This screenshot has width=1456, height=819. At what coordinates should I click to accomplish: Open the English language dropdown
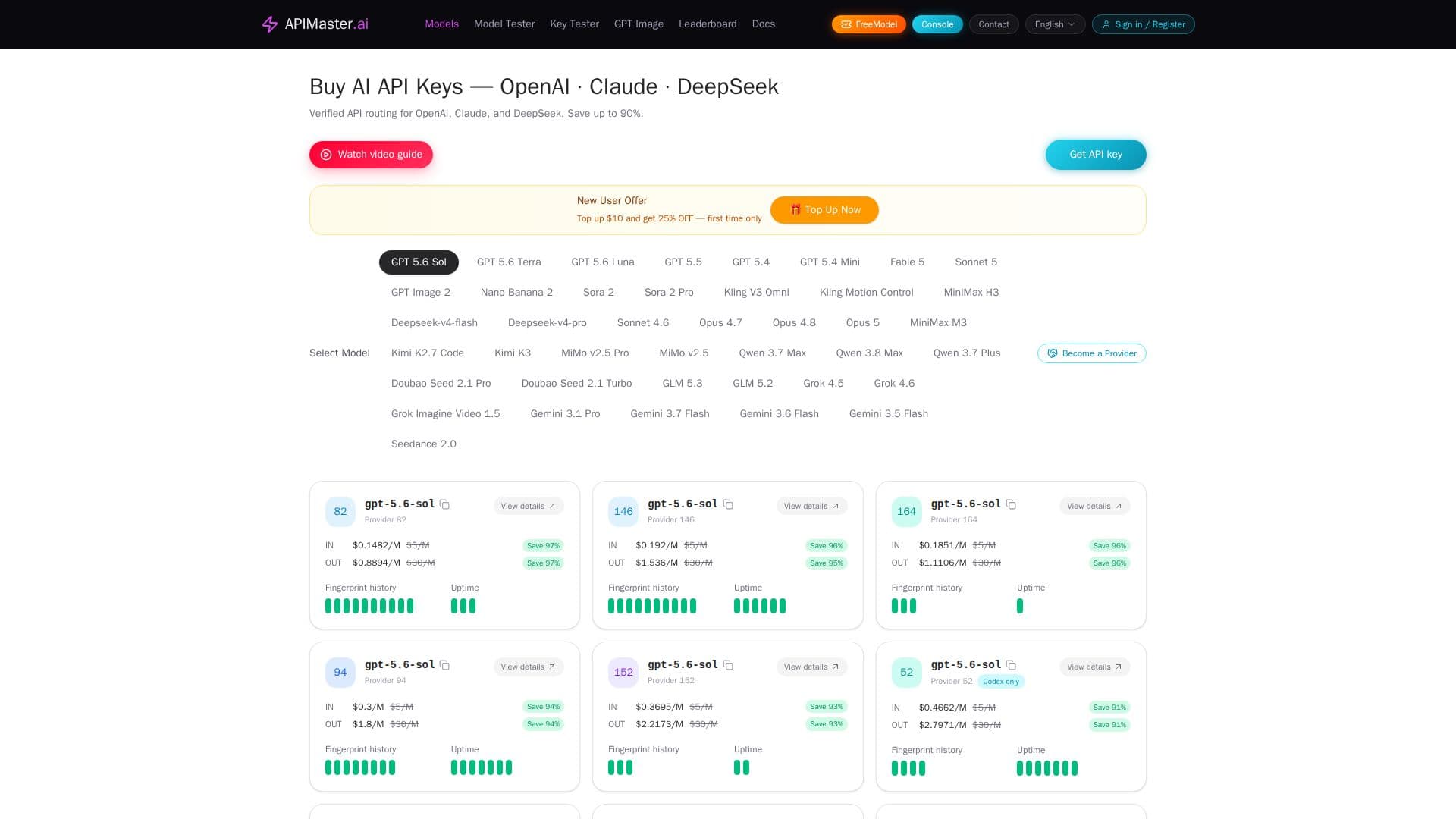[1055, 24]
